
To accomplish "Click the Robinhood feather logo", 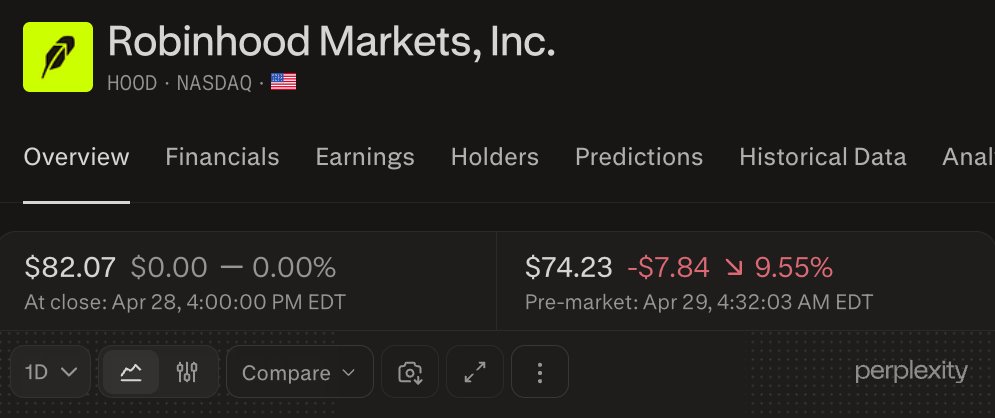I will click(58, 57).
